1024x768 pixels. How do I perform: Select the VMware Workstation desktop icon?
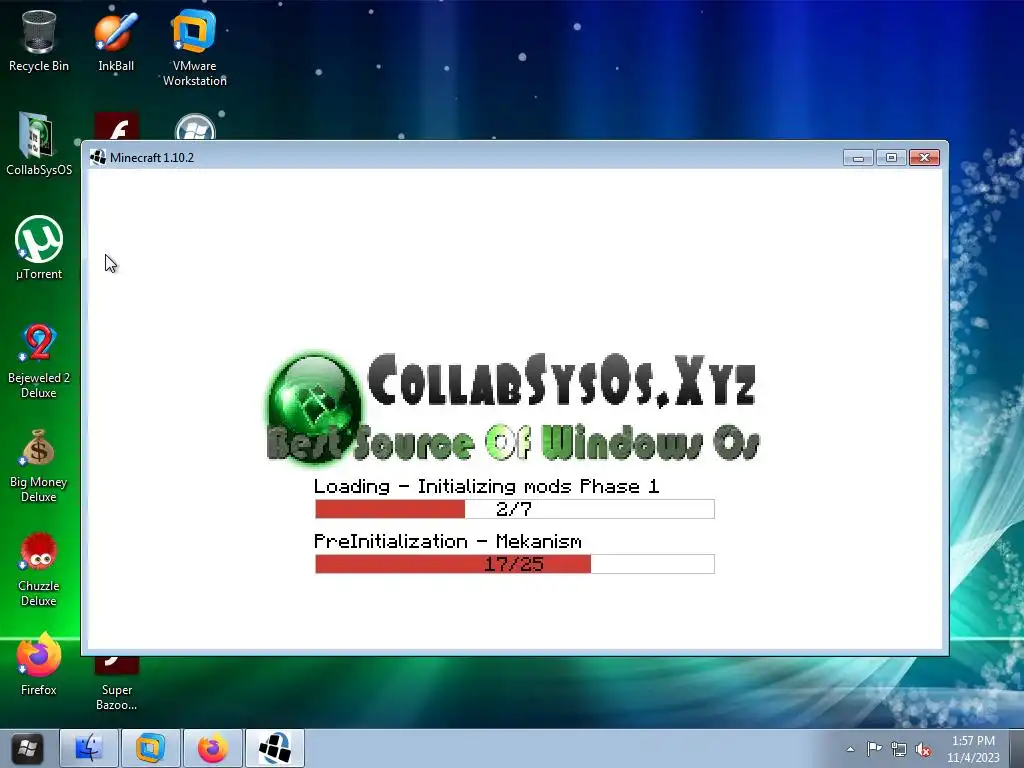(x=195, y=48)
